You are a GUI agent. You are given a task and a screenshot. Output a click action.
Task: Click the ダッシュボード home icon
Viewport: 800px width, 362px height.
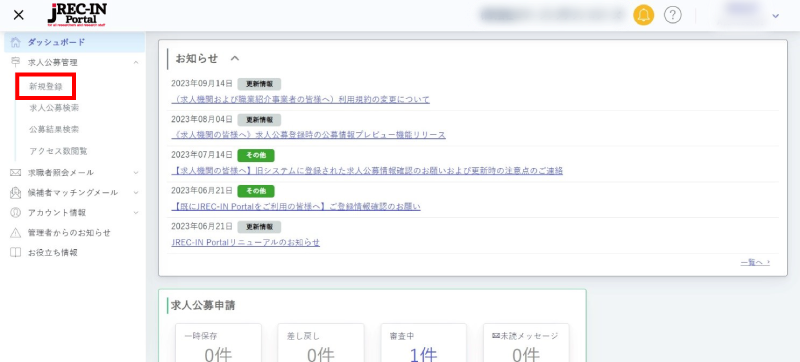16,42
